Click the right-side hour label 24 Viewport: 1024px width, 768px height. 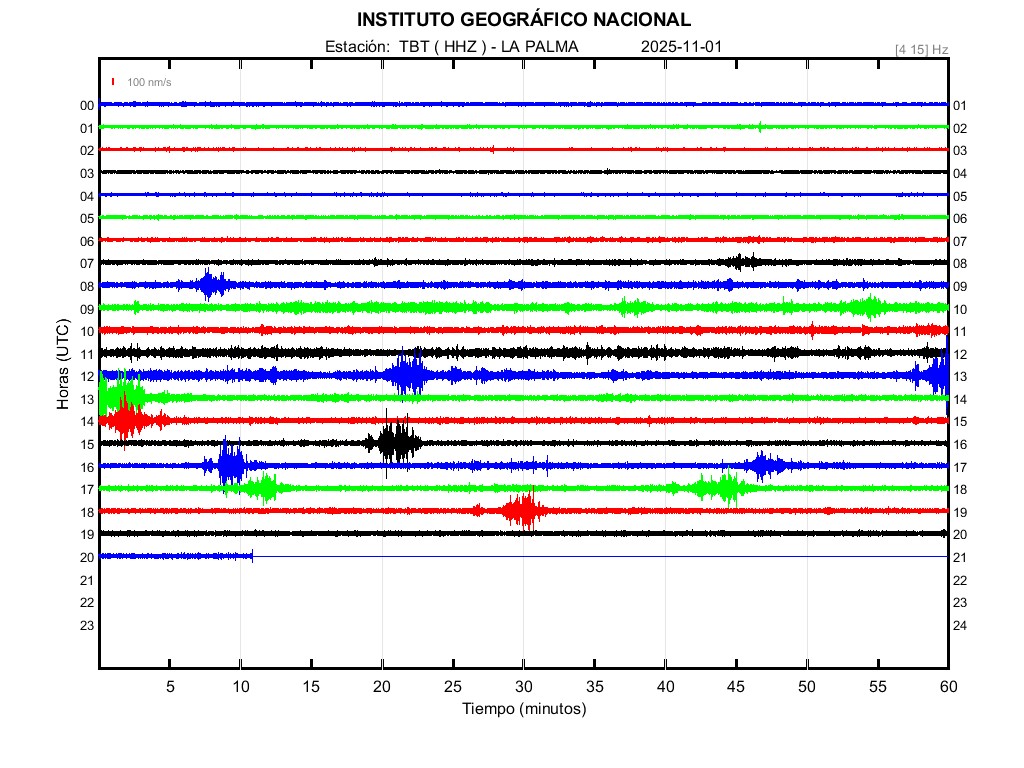coord(960,625)
